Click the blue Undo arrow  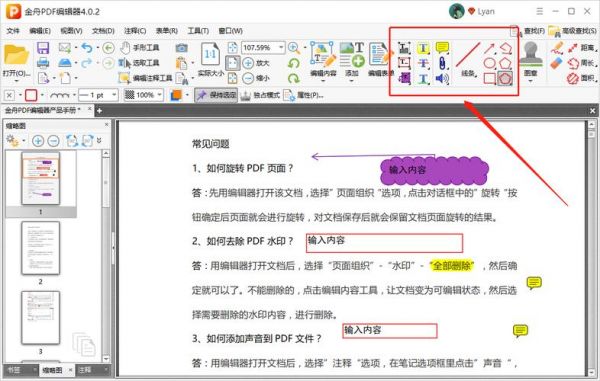tap(87, 48)
